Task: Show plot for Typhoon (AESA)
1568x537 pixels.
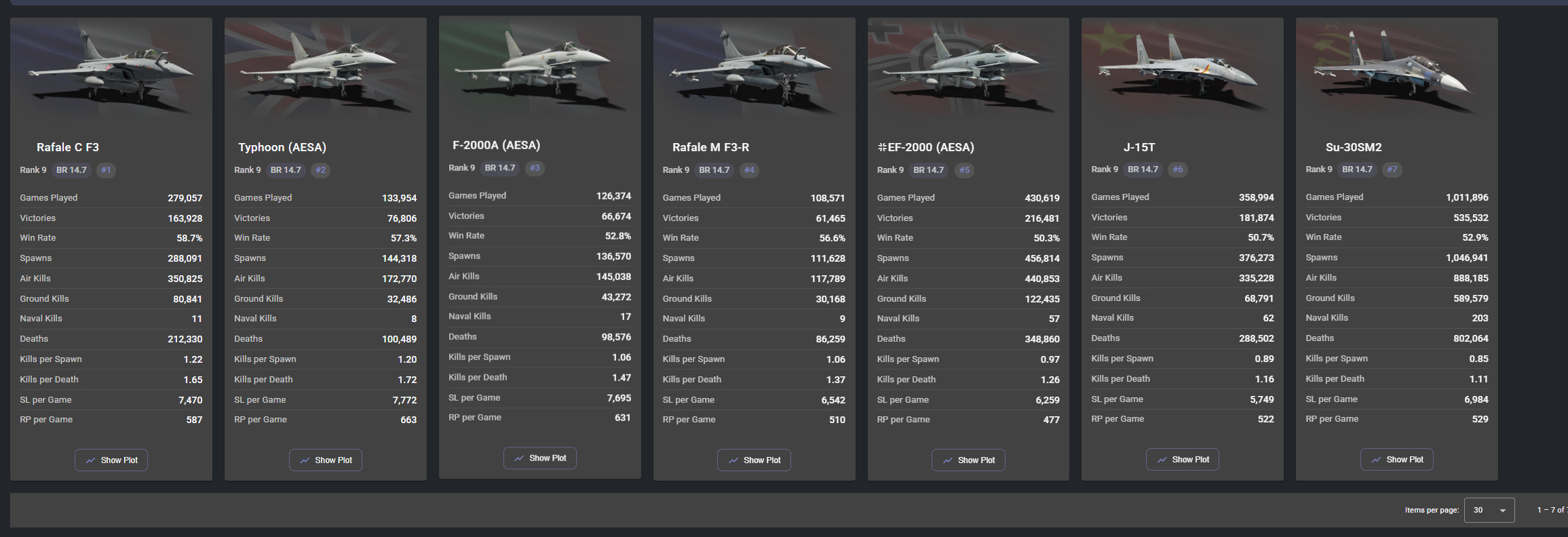Action: tap(326, 460)
